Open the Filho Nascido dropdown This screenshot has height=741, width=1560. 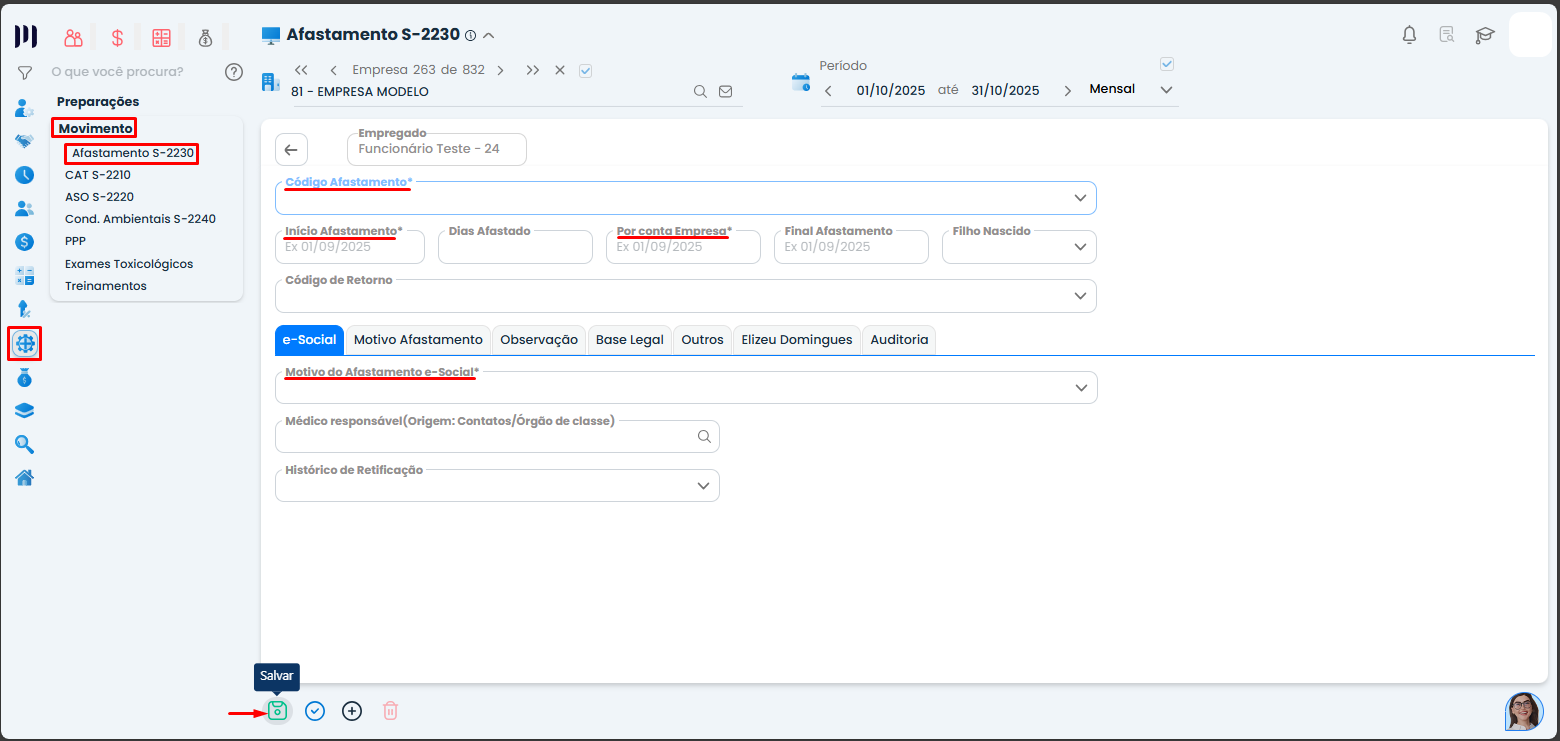click(1018, 247)
